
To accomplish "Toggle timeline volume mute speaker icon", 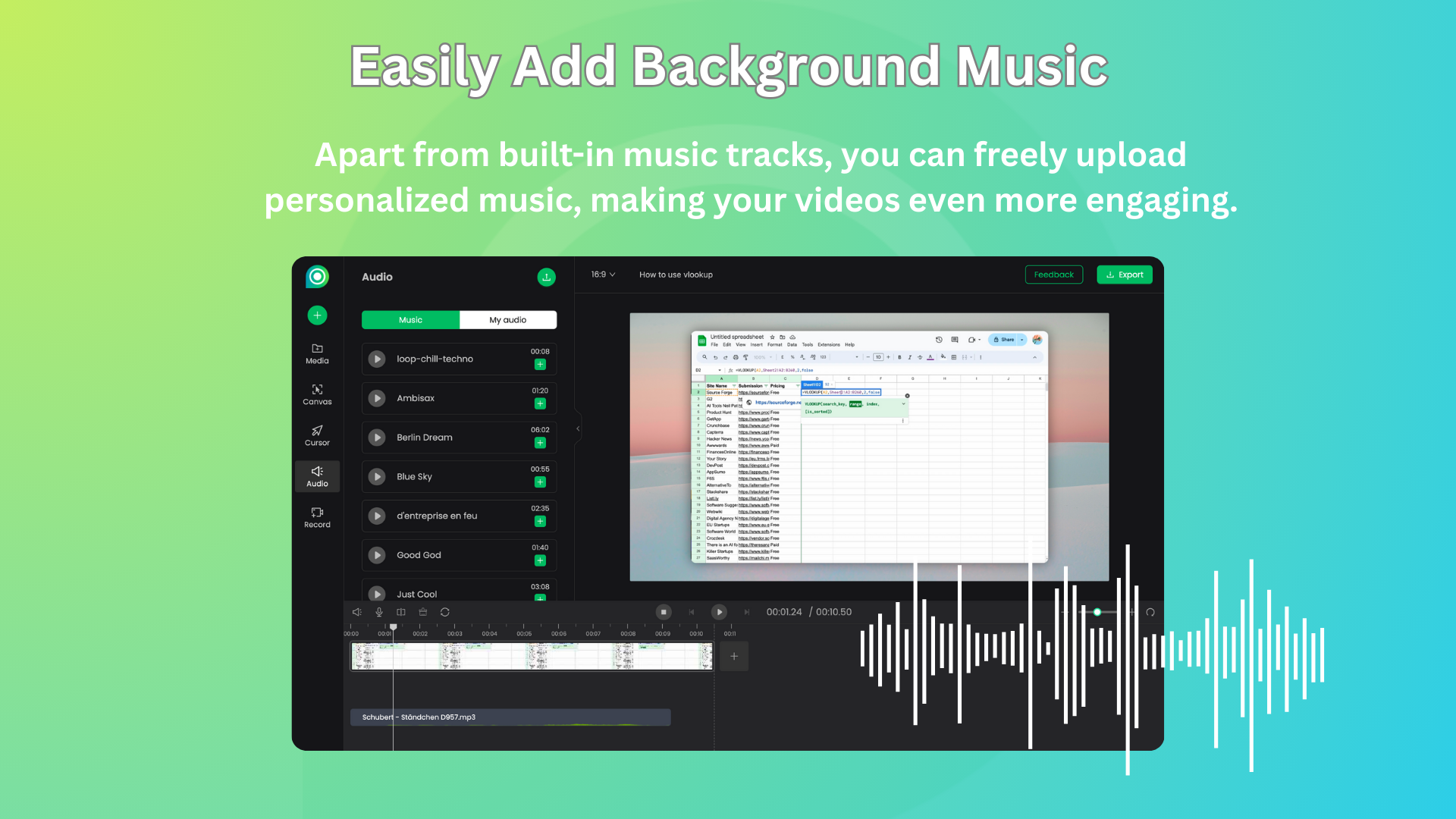I will point(357,612).
